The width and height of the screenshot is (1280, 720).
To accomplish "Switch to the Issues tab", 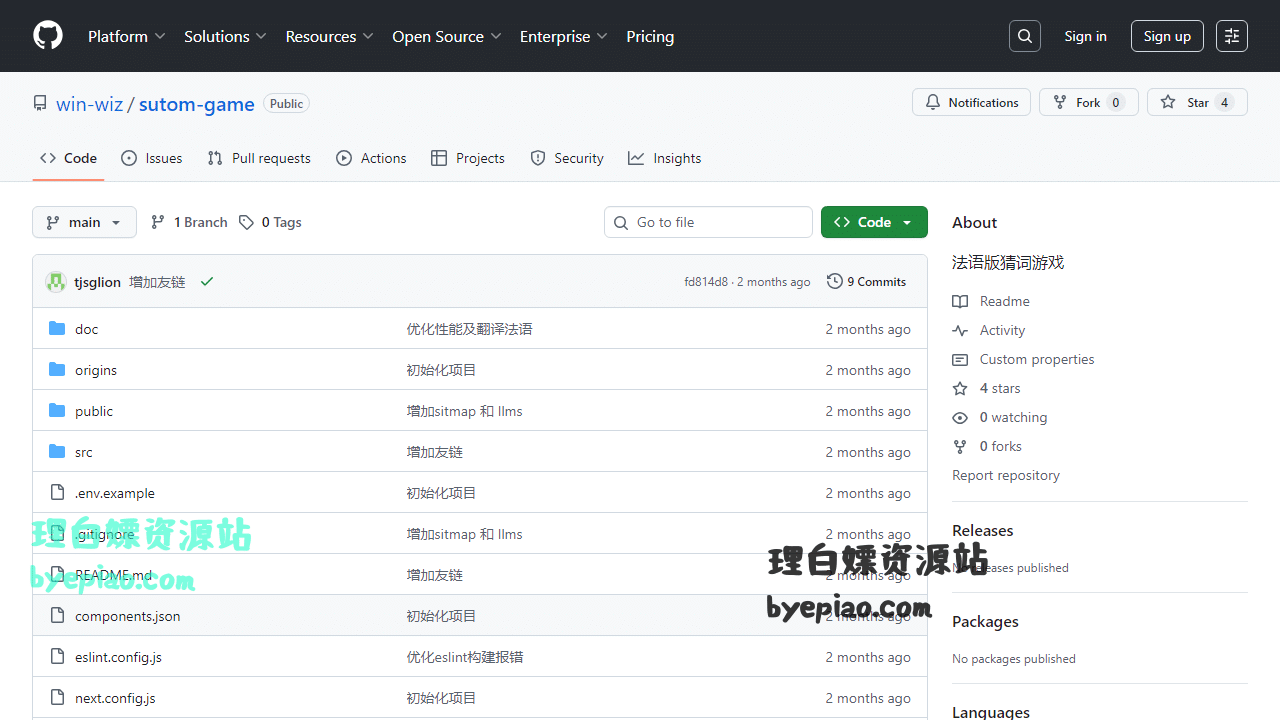I will [x=151, y=158].
